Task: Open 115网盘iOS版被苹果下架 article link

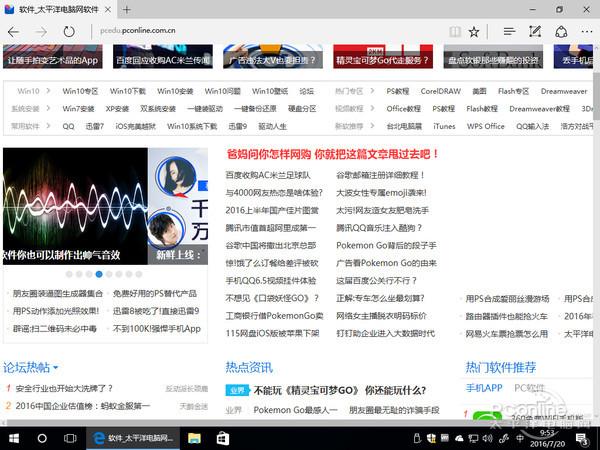Action: pos(272,333)
